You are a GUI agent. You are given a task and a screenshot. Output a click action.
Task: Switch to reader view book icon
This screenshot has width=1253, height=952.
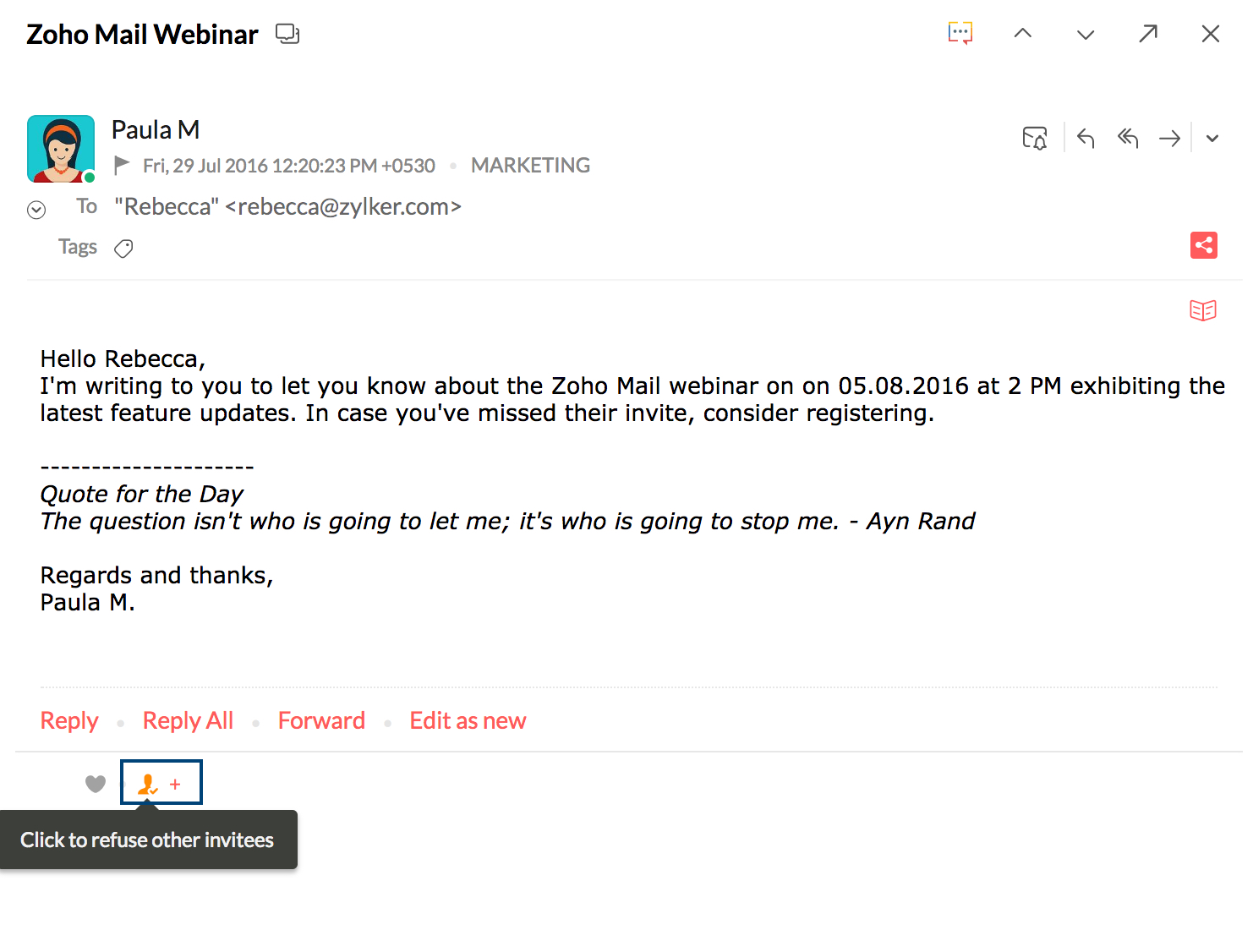[1203, 310]
